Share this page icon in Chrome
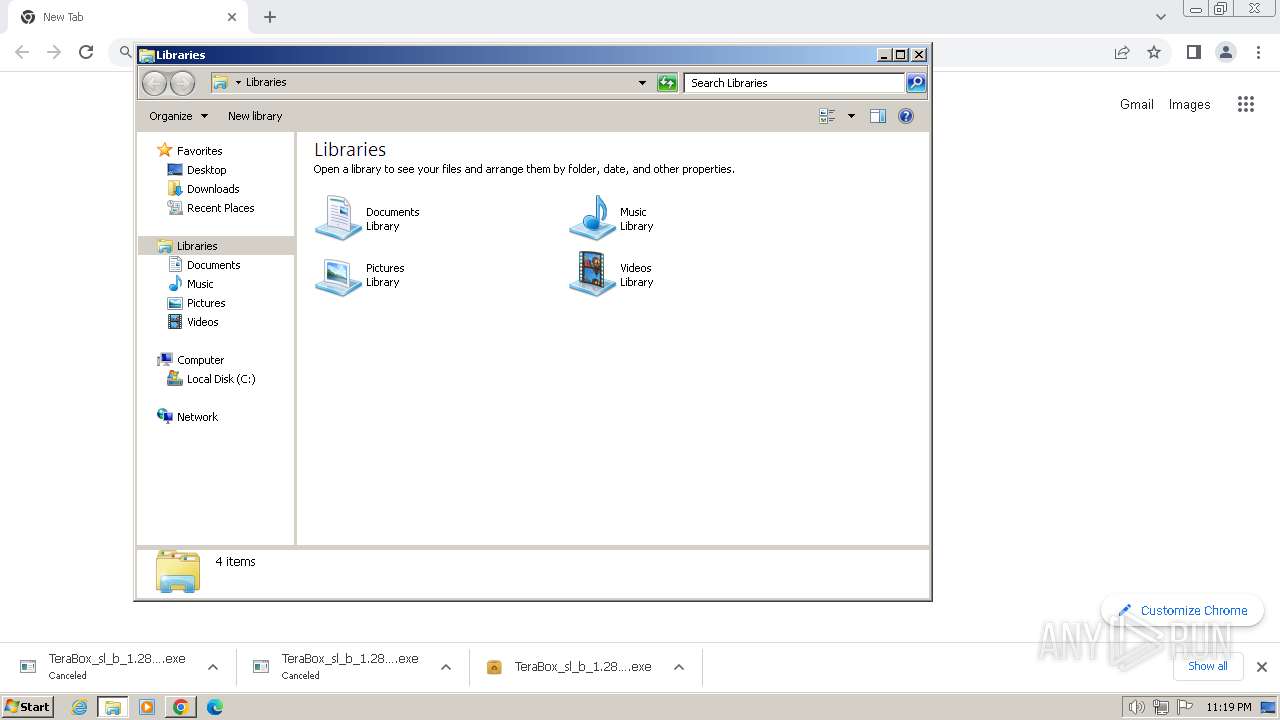The width and height of the screenshot is (1280, 720). (x=1122, y=52)
